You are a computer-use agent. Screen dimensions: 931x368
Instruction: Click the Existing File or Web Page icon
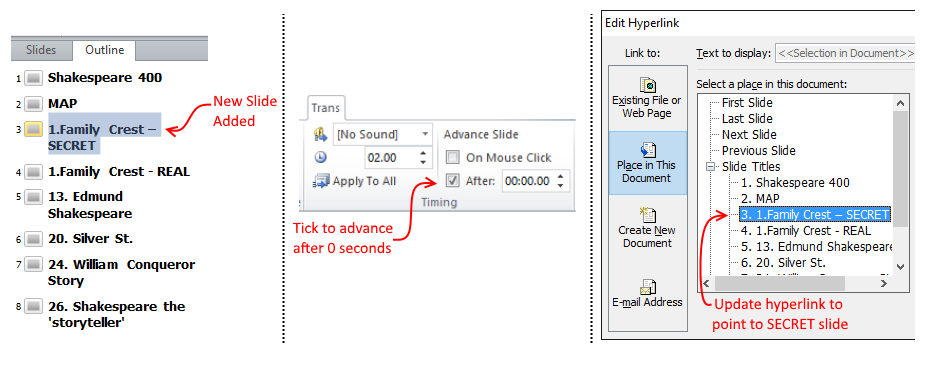(x=647, y=84)
